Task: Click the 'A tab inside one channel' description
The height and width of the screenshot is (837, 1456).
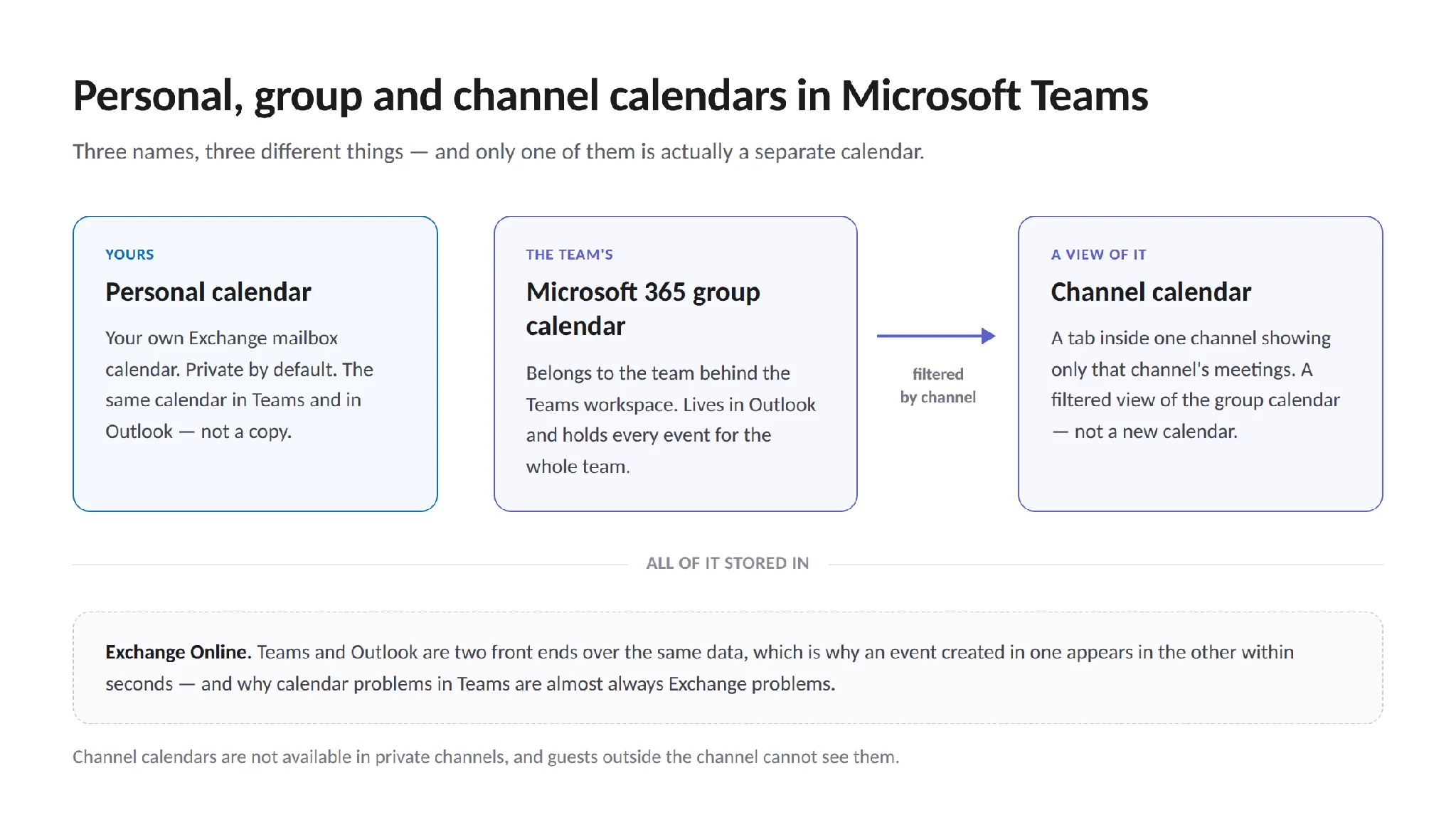Action: click(x=1195, y=385)
